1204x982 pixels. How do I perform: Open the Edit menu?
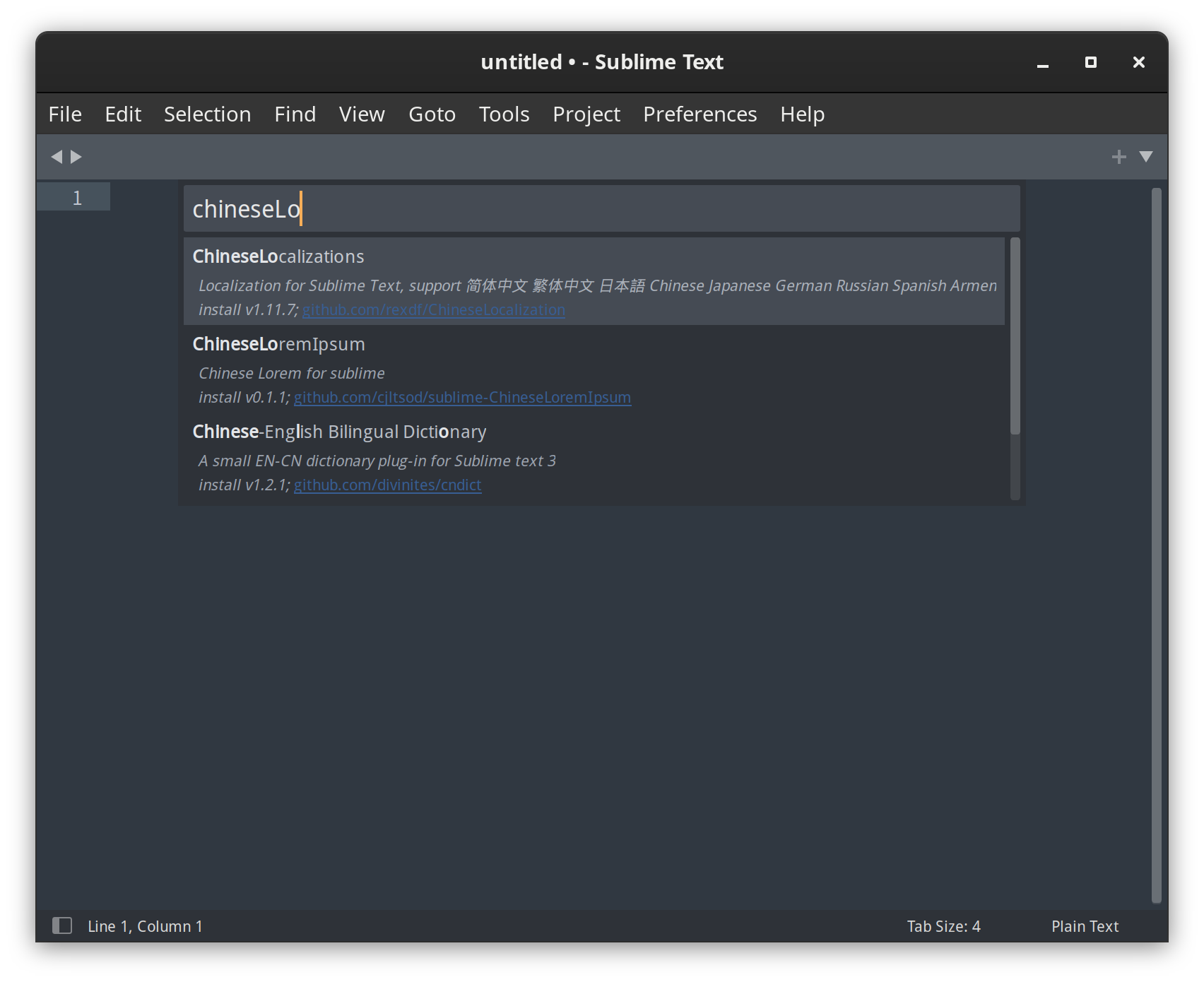[x=123, y=114]
